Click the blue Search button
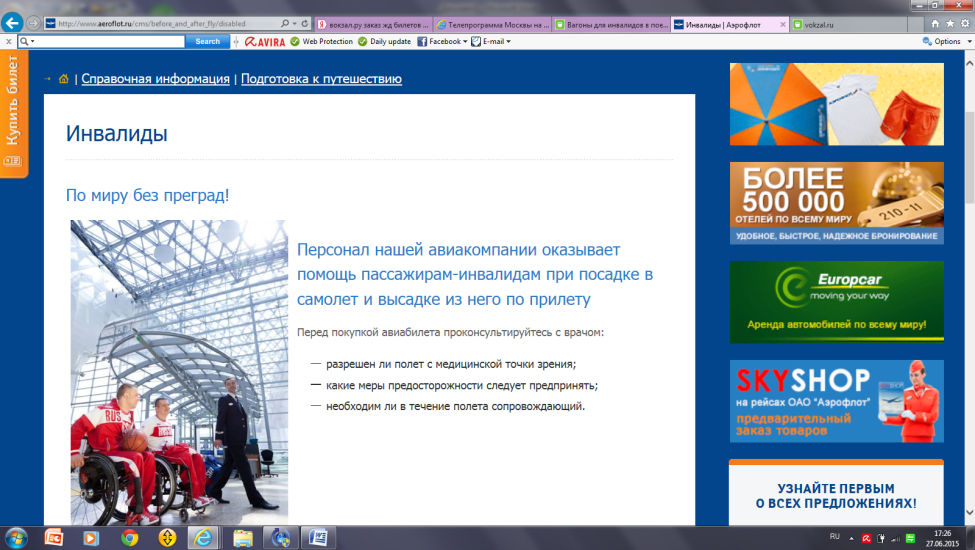This screenshot has width=975, height=550. click(208, 42)
